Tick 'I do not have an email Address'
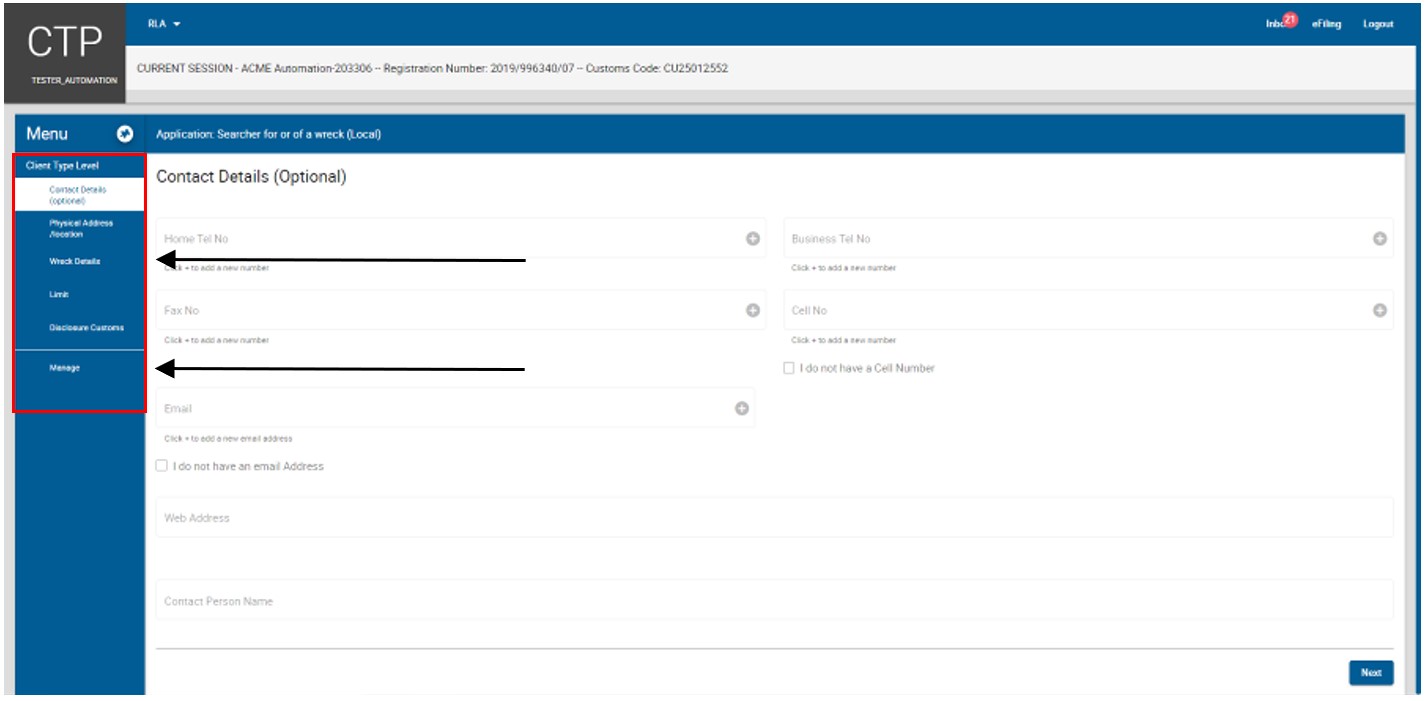1428x701 pixels. click(x=162, y=466)
